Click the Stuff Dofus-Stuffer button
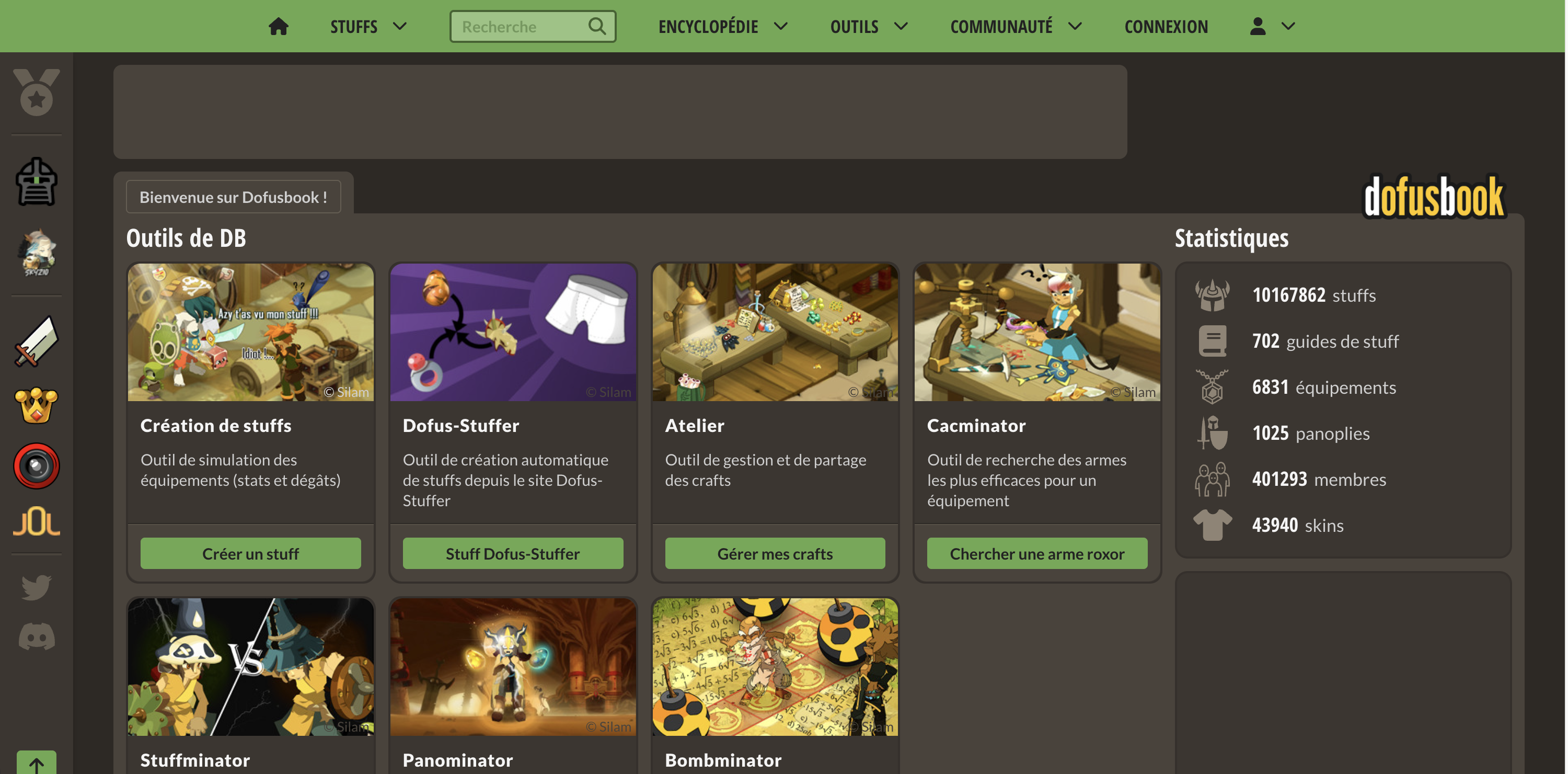This screenshot has width=1568, height=774. click(513, 553)
